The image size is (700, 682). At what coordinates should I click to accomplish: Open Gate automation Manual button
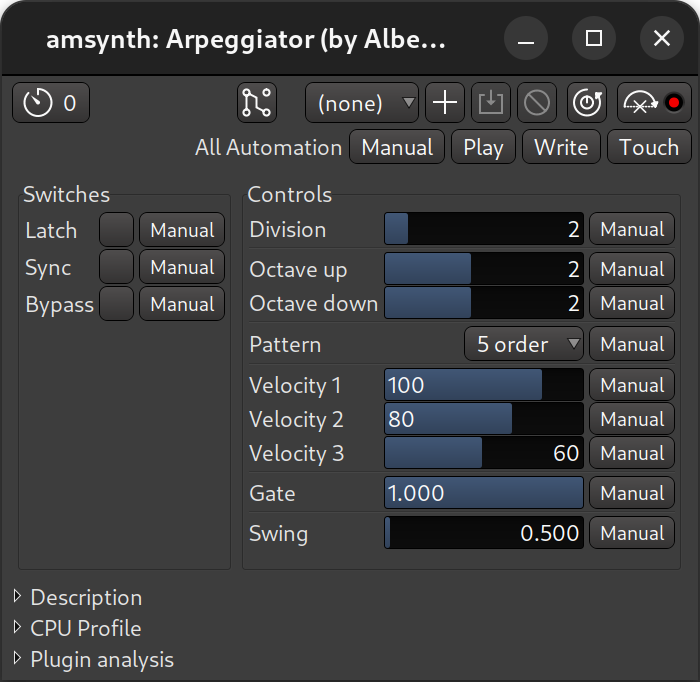click(x=632, y=493)
